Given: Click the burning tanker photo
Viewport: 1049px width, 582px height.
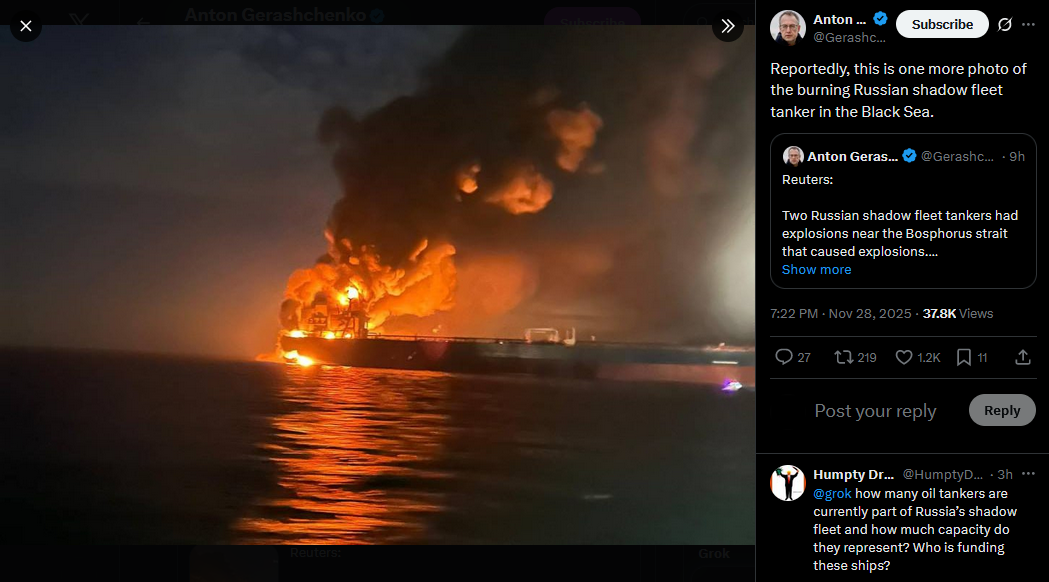Looking at the screenshot, I should click(x=377, y=285).
